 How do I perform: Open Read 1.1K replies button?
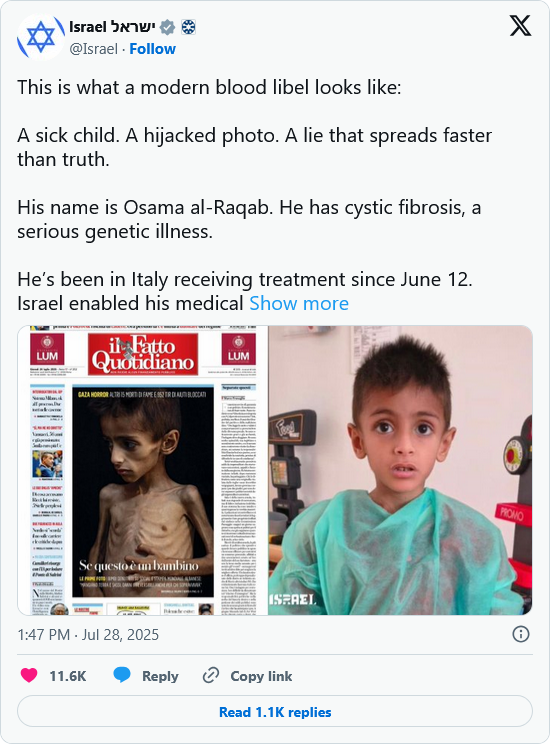pos(275,712)
